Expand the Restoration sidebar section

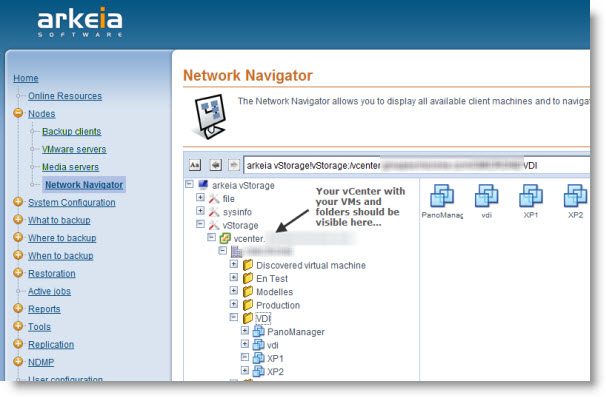(x=18, y=273)
